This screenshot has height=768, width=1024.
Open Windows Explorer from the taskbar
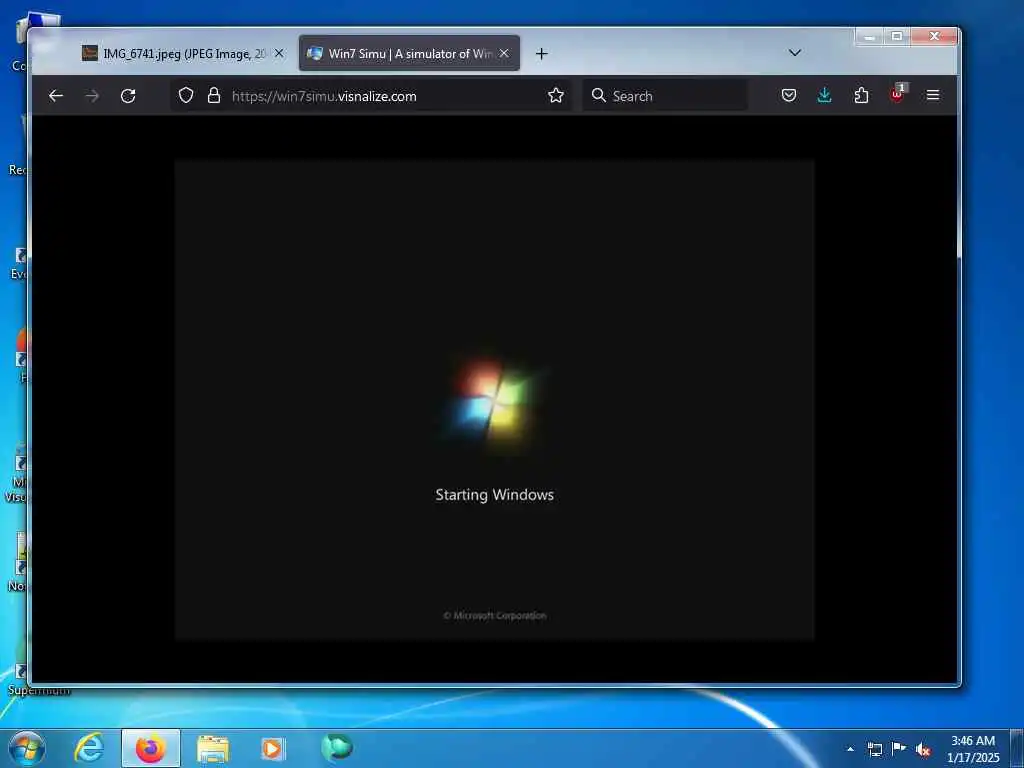pos(213,748)
